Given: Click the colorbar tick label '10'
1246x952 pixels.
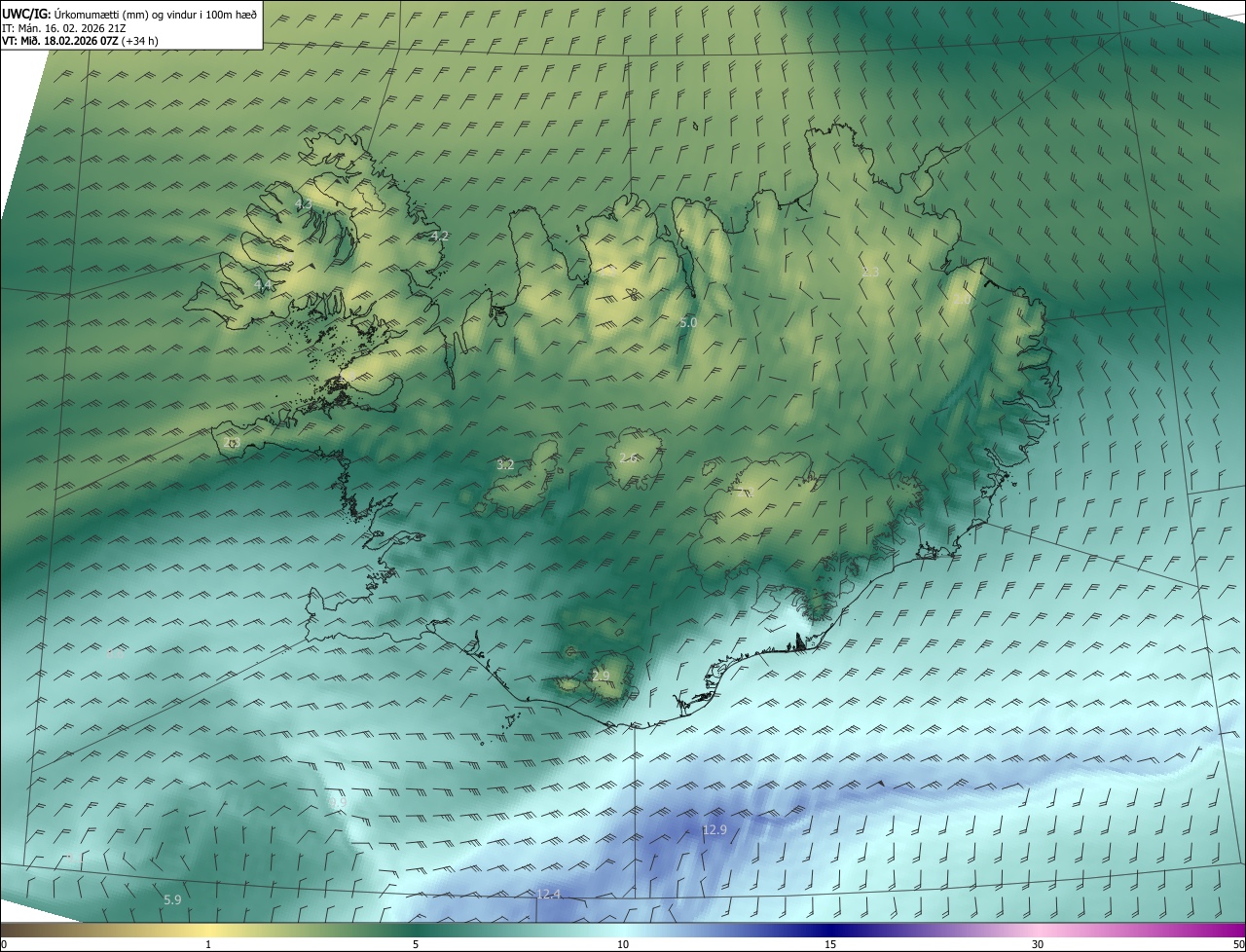Looking at the screenshot, I should (623, 944).
